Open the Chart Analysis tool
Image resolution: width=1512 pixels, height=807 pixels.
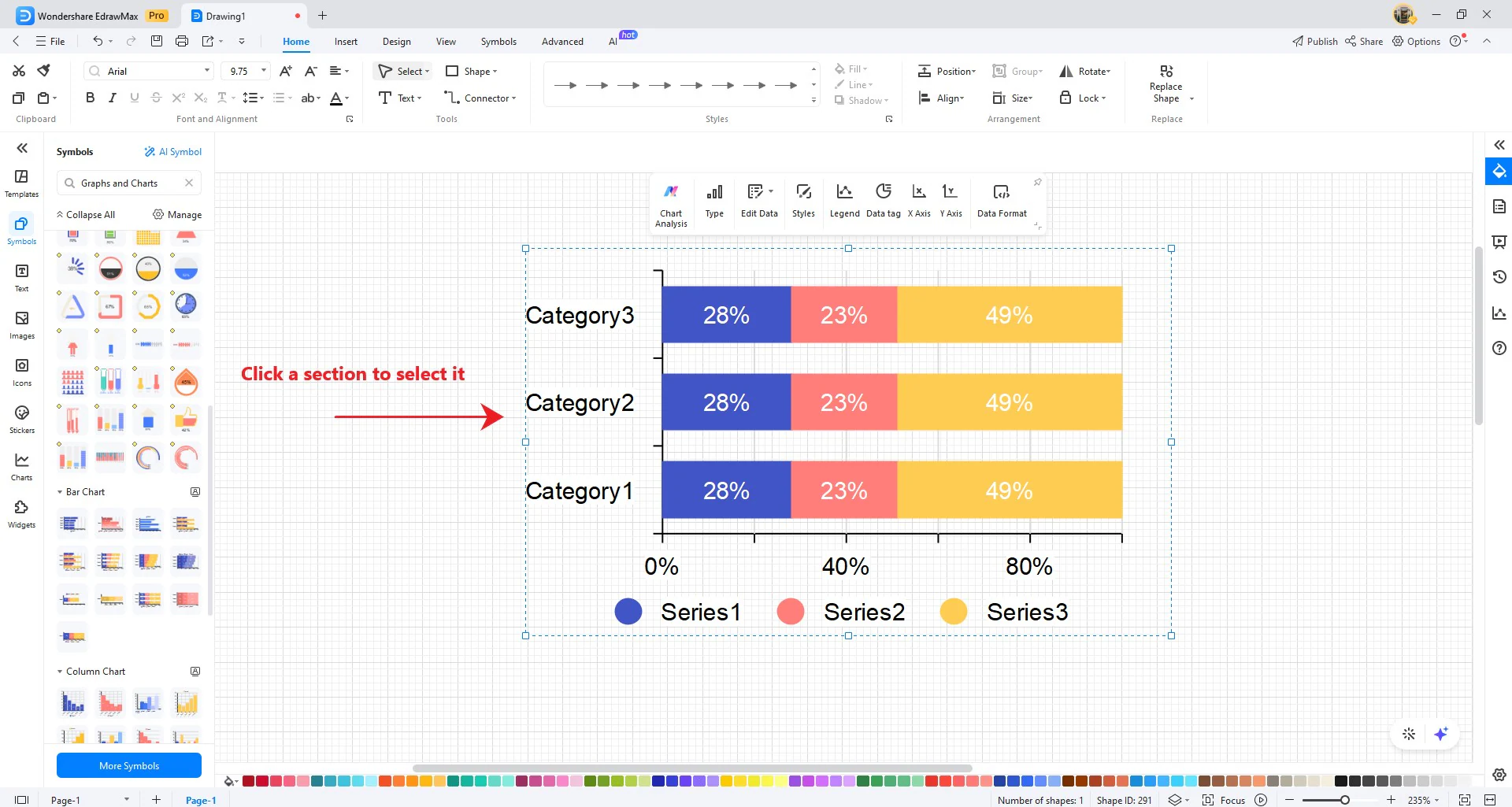coord(671,204)
